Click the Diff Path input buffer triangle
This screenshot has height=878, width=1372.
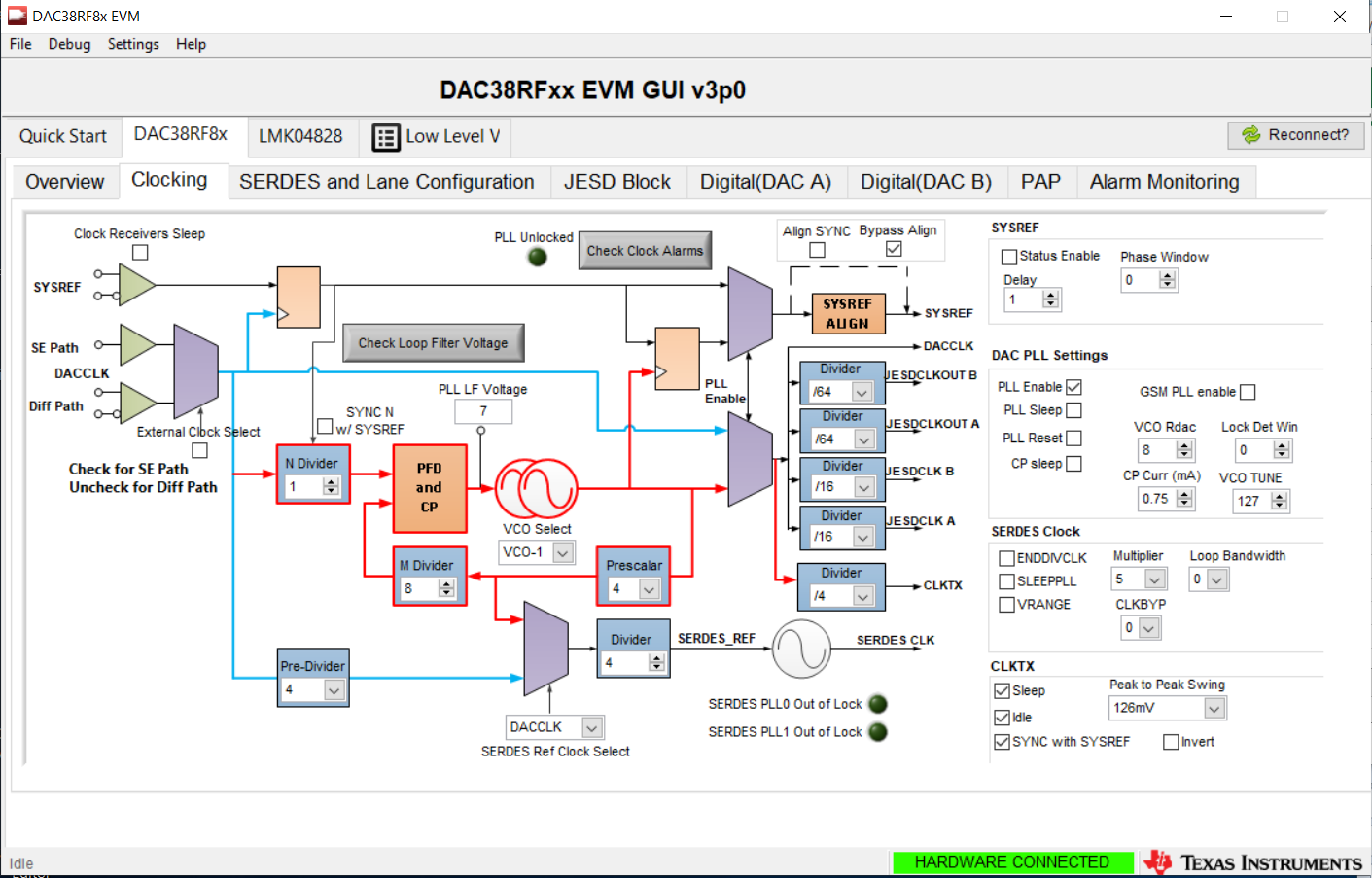(137, 404)
